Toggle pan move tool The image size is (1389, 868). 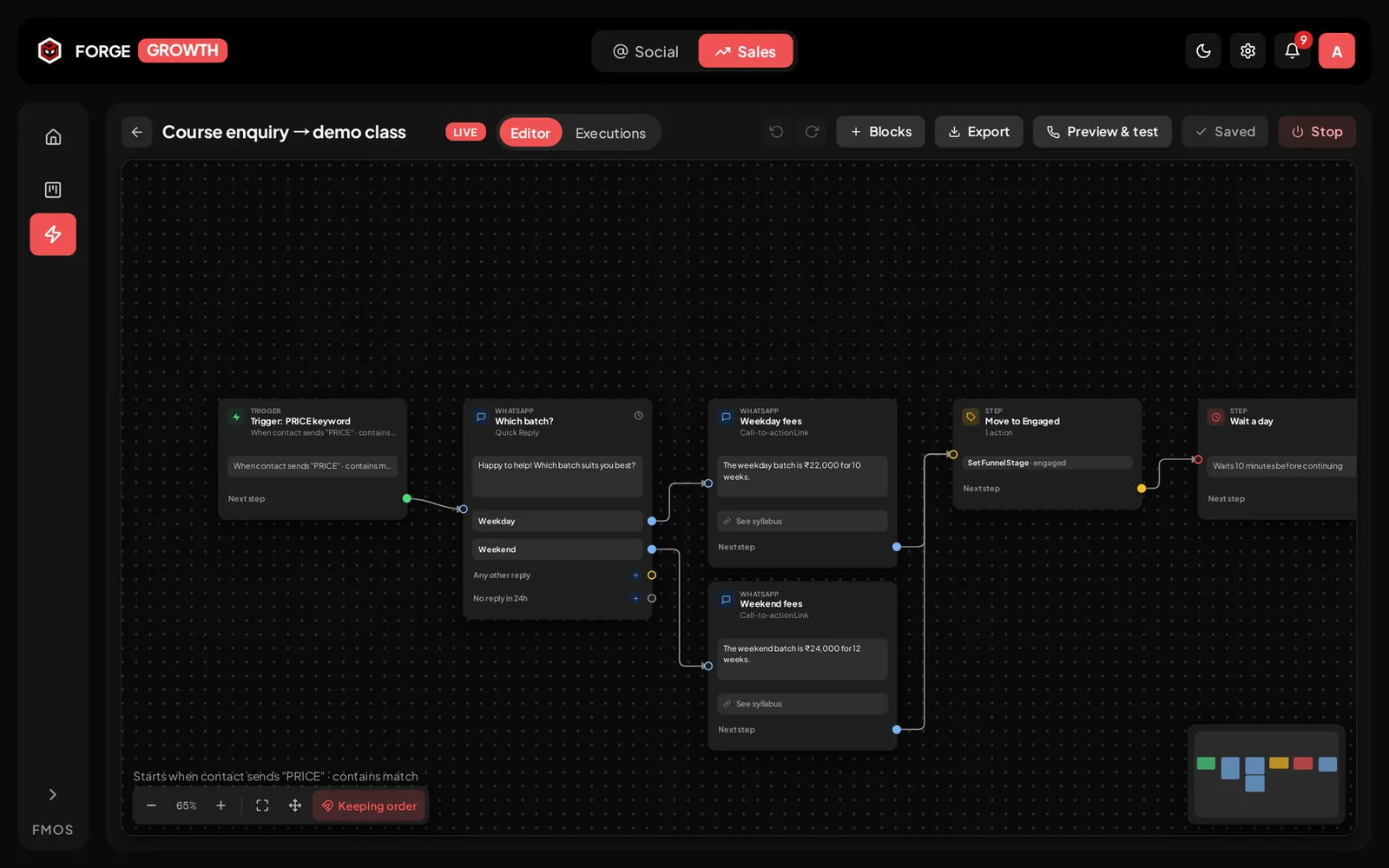(x=295, y=806)
